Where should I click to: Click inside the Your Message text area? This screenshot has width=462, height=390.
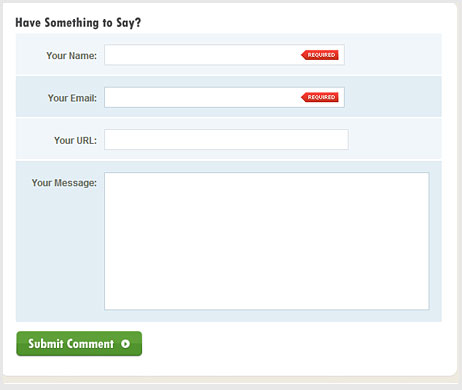[x=267, y=241]
